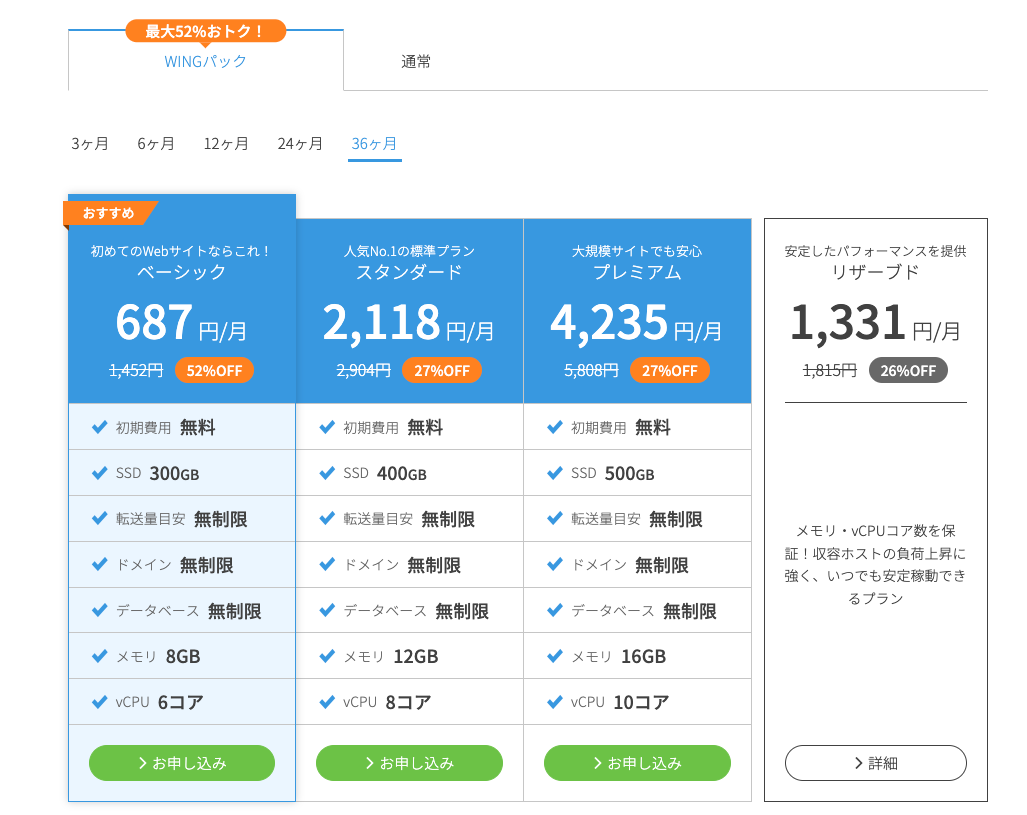
Task: Apply for the プレミアム plan
Action: (x=637, y=763)
